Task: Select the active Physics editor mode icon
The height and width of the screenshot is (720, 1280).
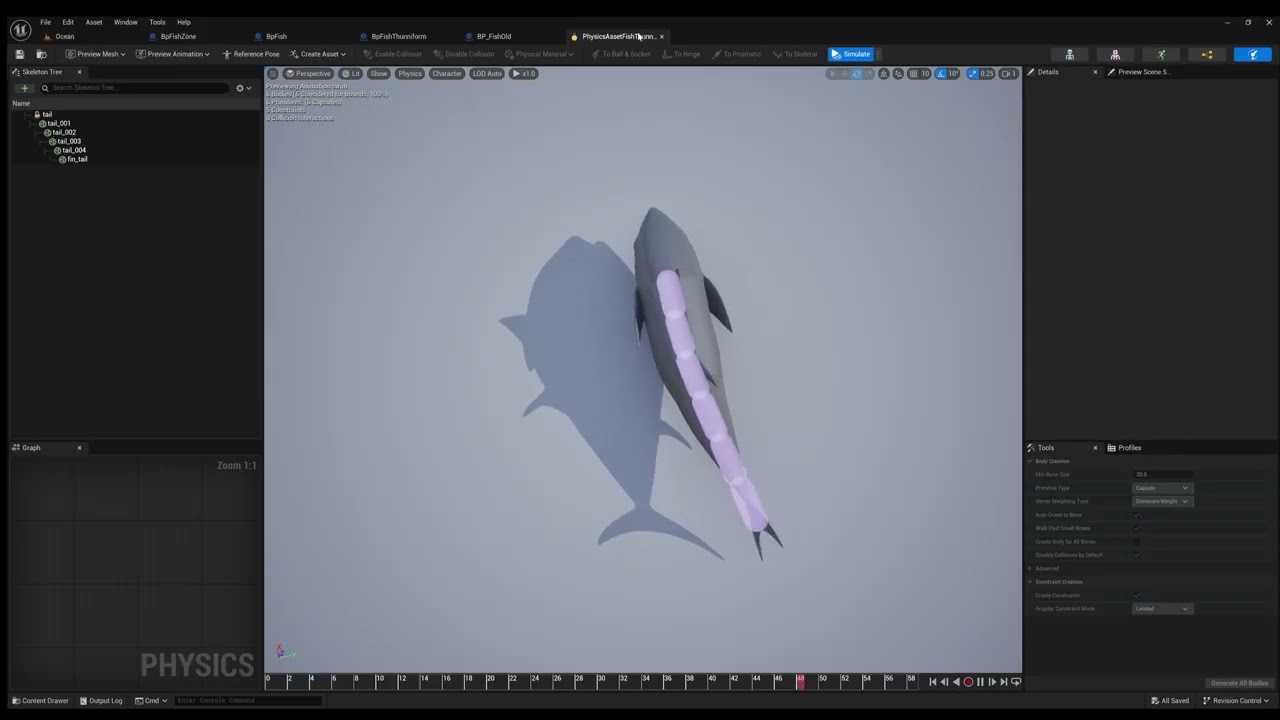Action: click(1253, 54)
